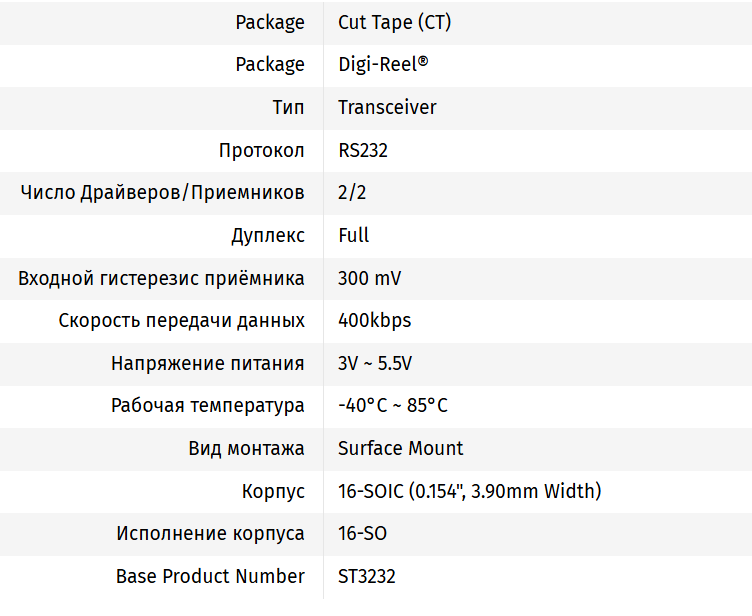Select the "Тип" row label
Image resolution: width=752 pixels, height=616 pixels.
[x=288, y=108]
